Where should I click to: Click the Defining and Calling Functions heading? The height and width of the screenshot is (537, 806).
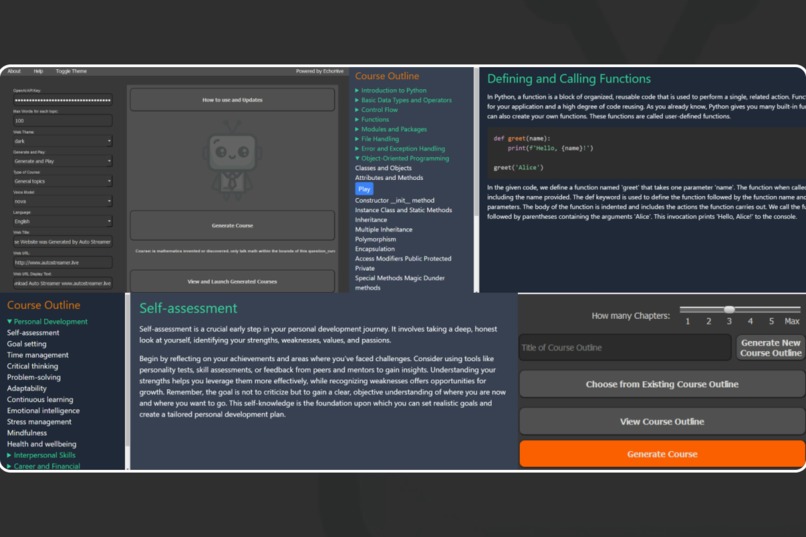coord(569,79)
